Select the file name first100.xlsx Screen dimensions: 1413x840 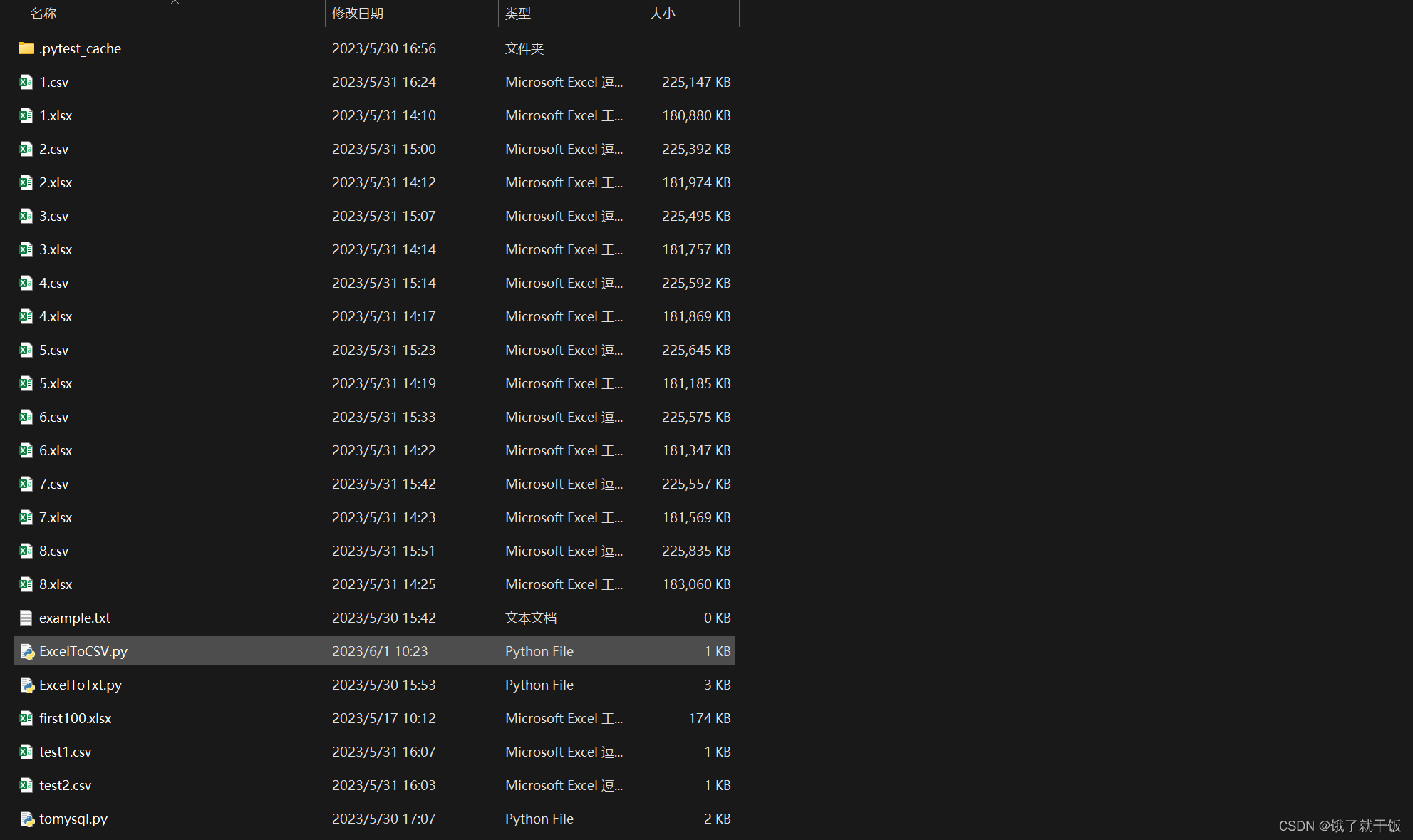click(x=76, y=718)
